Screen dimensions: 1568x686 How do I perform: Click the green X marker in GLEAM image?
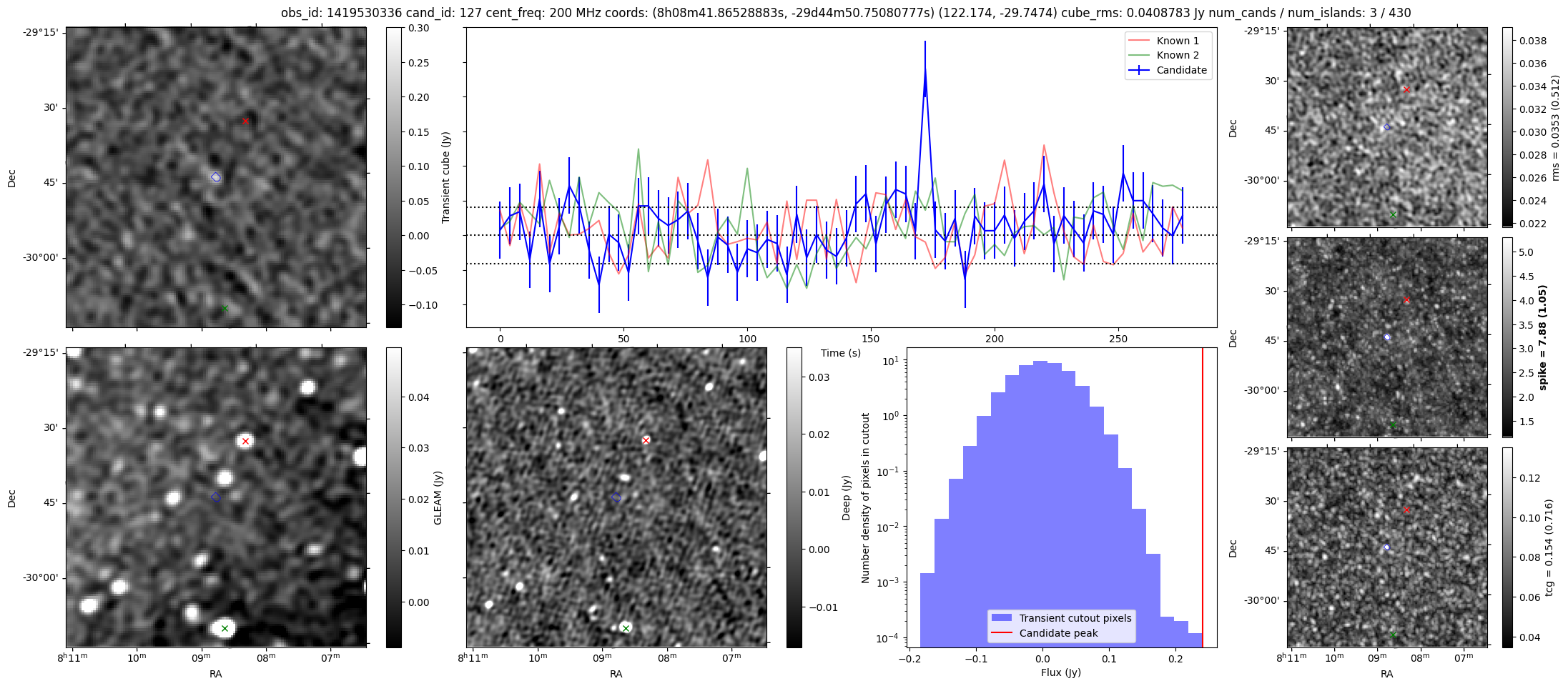225,629
